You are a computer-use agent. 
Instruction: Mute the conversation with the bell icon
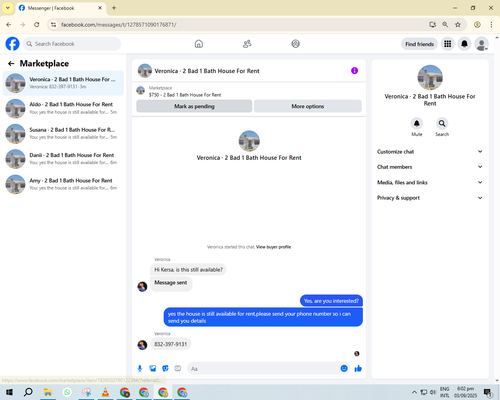417,124
